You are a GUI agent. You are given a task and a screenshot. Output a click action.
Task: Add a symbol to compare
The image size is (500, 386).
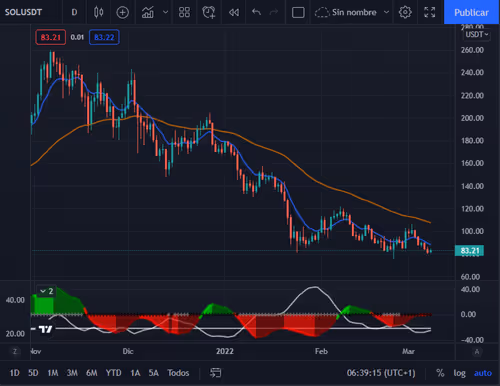coord(123,12)
